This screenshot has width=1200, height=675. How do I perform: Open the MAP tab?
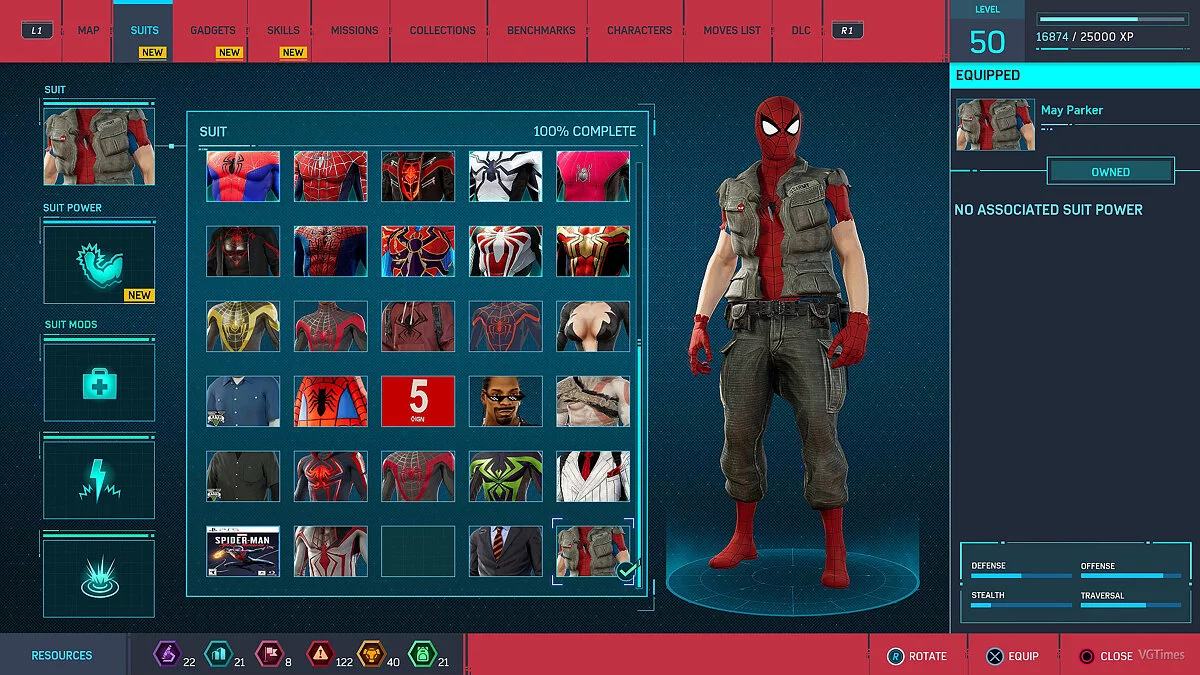87,29
